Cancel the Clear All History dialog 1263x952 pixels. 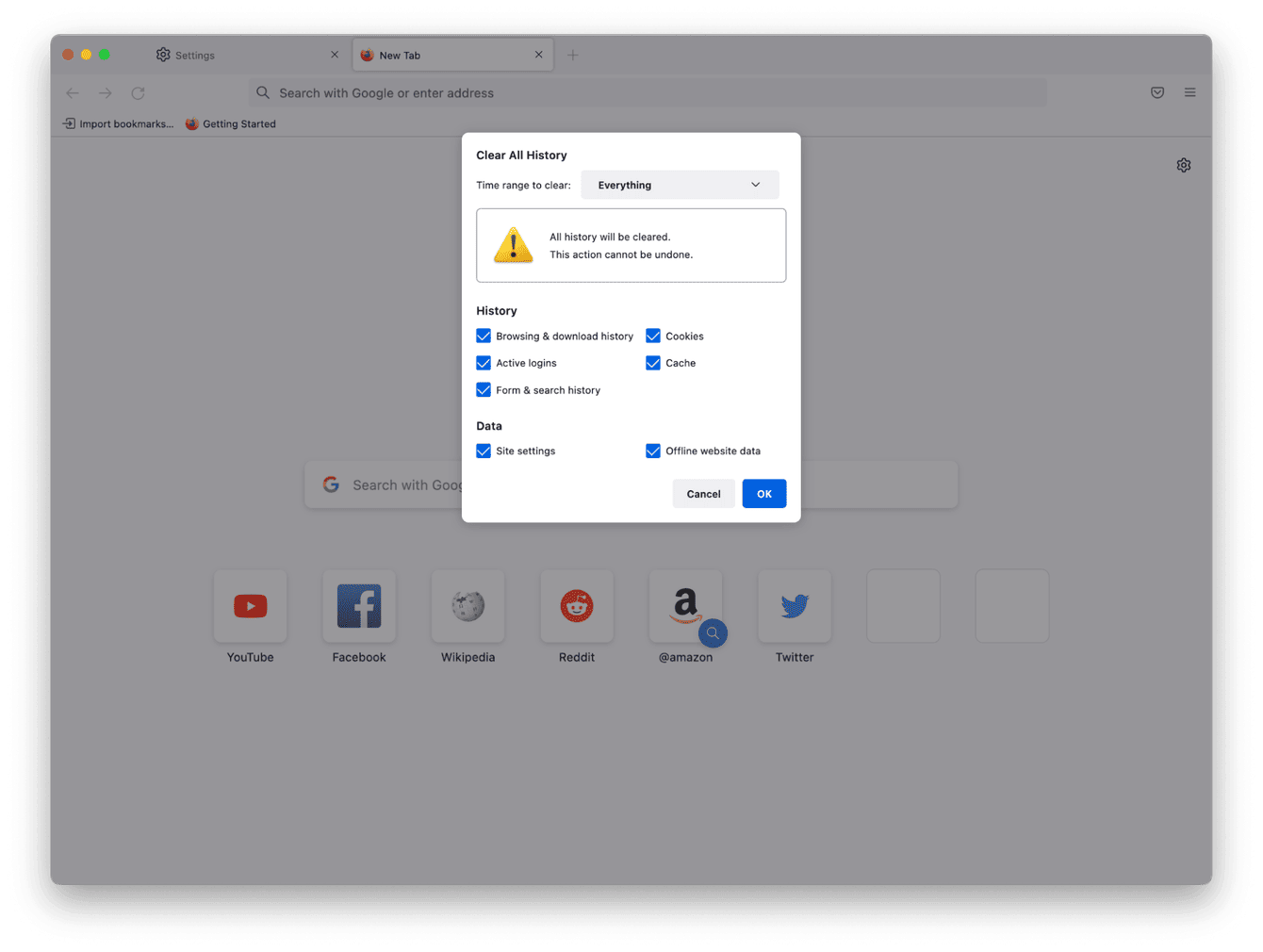(703, 493)
